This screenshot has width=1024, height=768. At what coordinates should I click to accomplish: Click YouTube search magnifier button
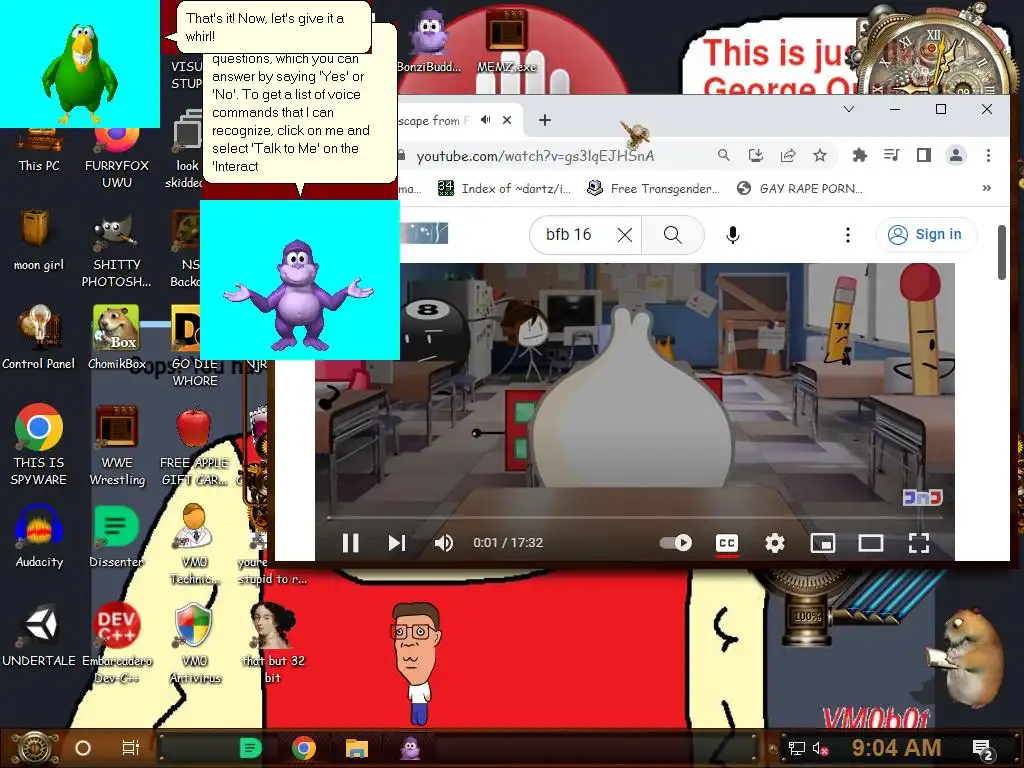[673, 234]
